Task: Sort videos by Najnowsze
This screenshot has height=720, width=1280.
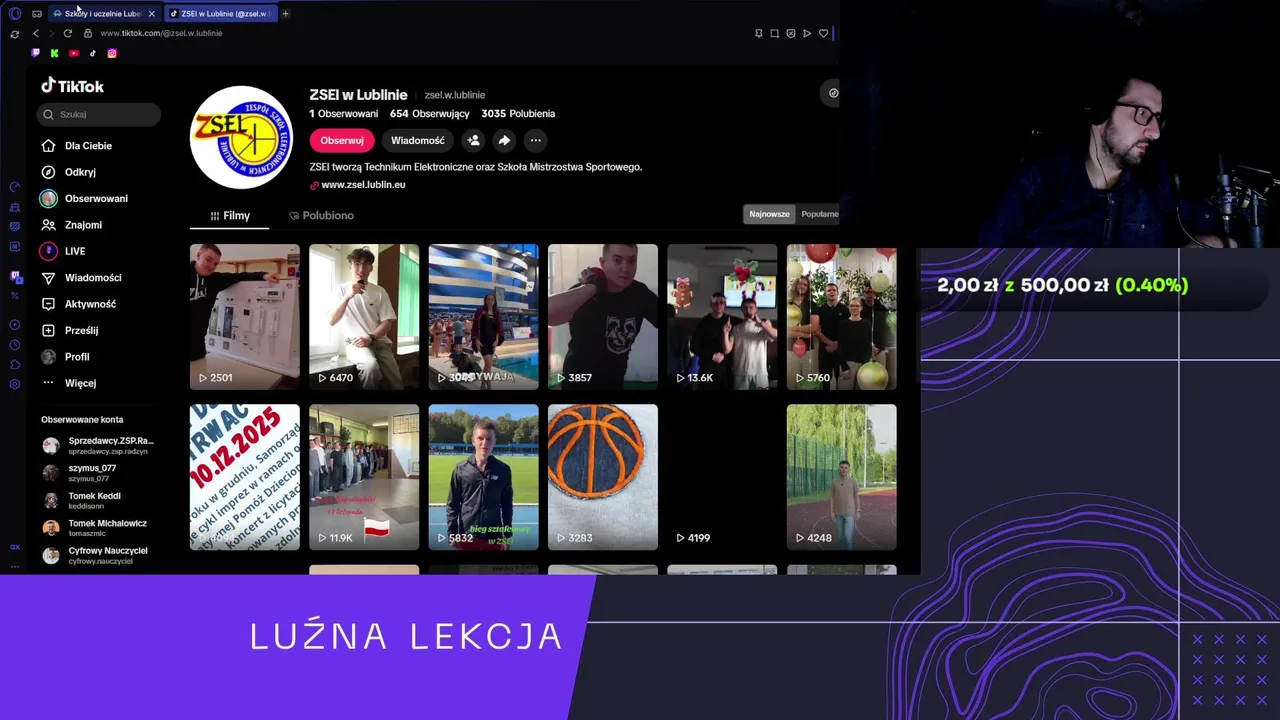Action: 769,214
